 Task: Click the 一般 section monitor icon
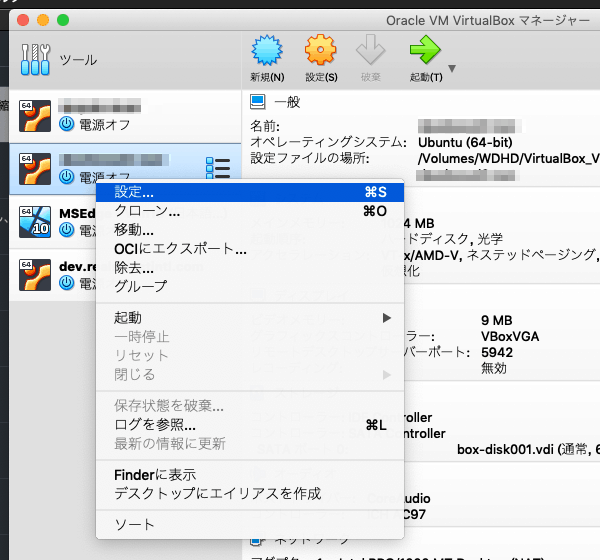(x=258, y=102)
